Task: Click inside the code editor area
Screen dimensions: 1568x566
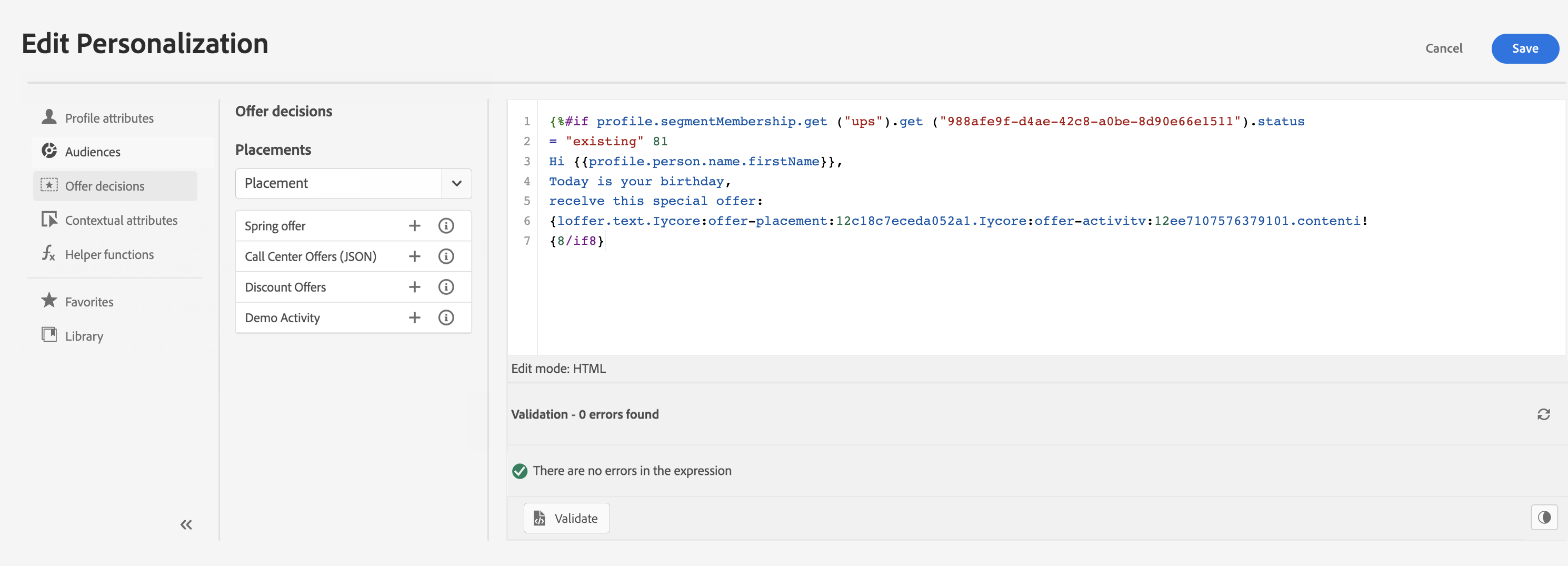Action: [x=974, y=292]
